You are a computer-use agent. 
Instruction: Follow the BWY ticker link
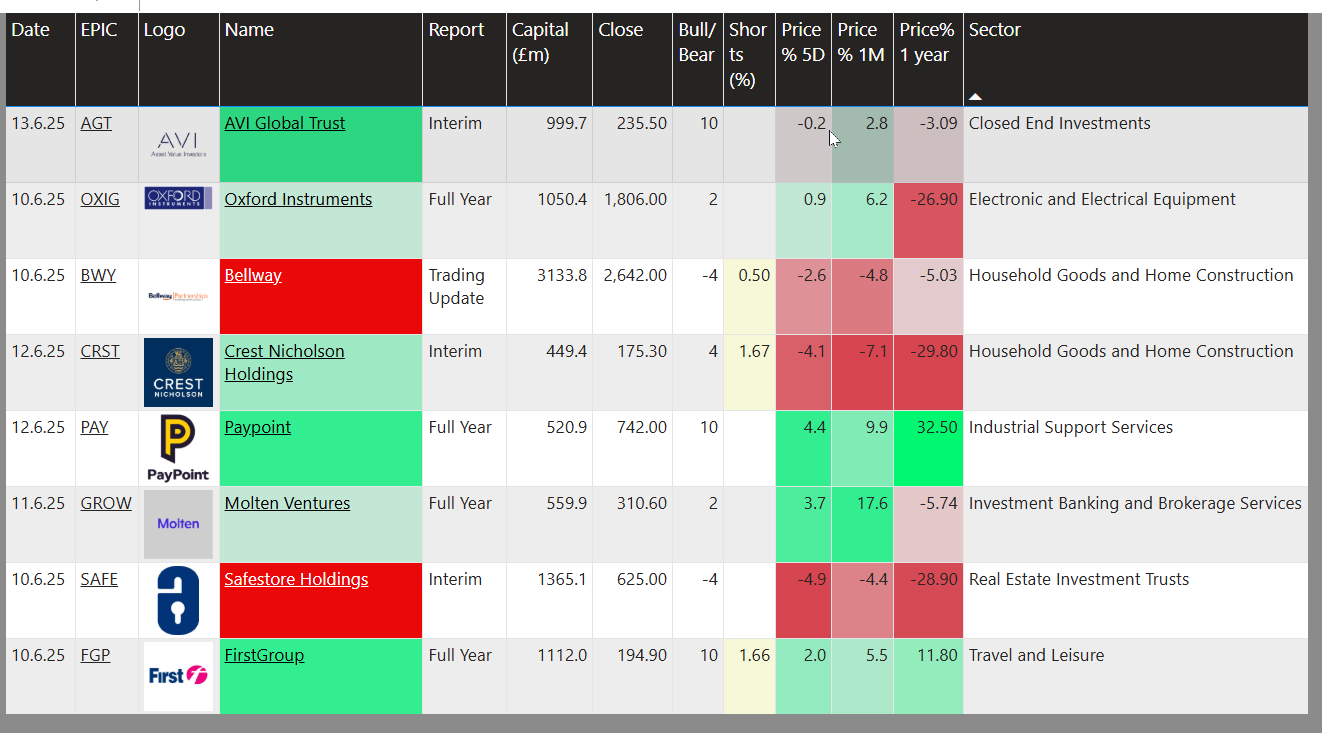pos(98,275)
